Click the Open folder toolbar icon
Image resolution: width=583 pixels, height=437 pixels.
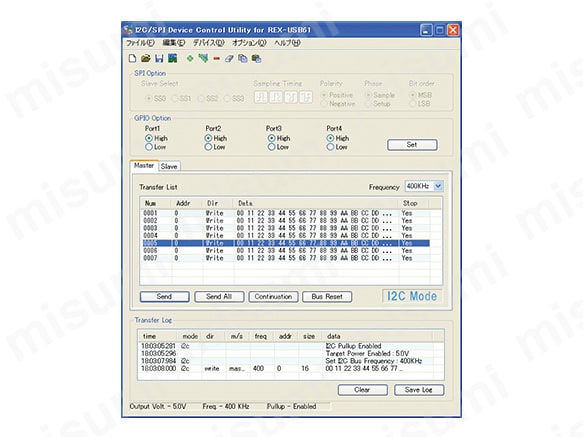point(146,58)
